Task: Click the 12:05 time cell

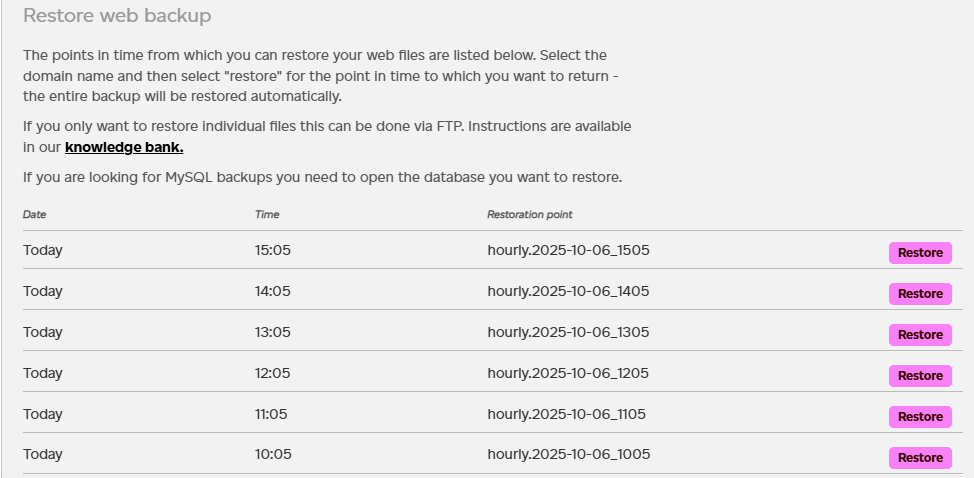Action: (273, 373)
